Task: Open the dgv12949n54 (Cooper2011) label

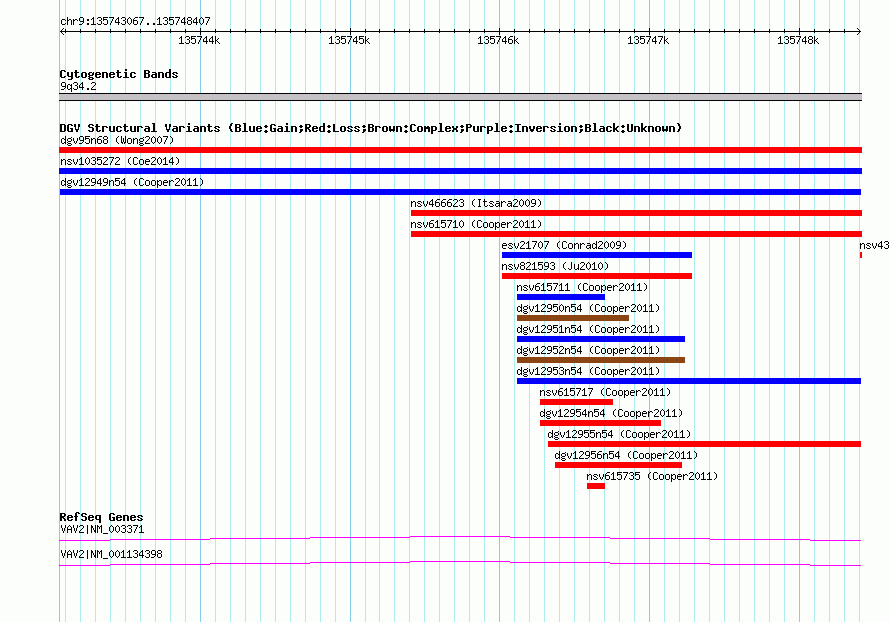Action: 132,182
